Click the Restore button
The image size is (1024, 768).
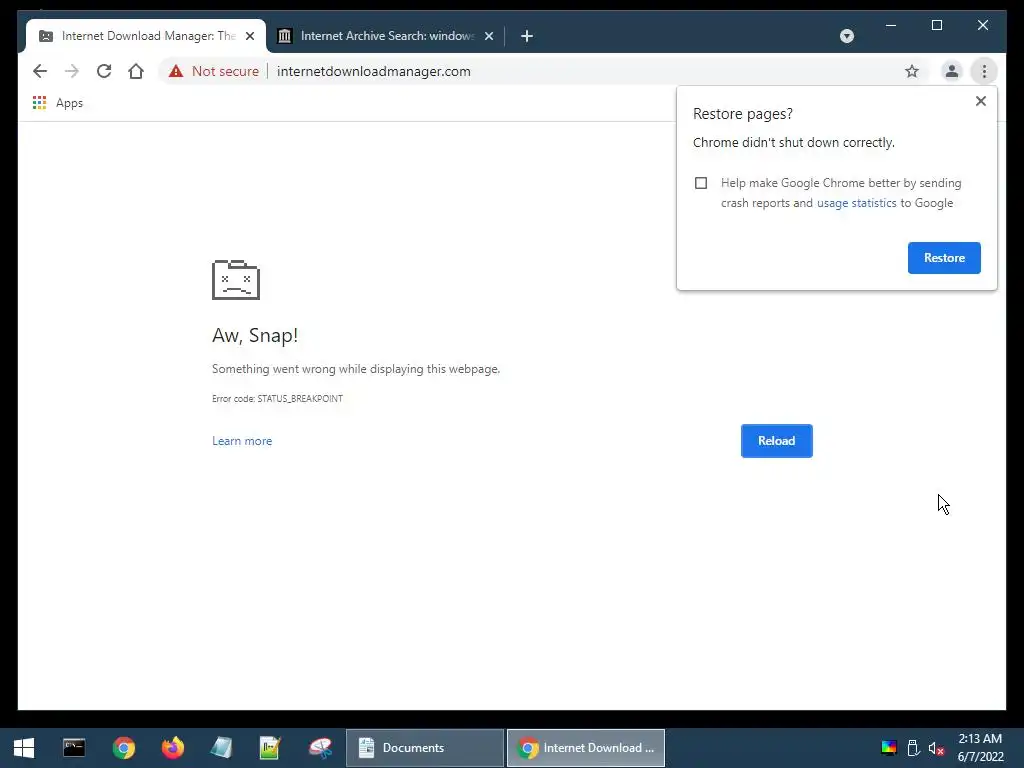click(x=944, y=258)
